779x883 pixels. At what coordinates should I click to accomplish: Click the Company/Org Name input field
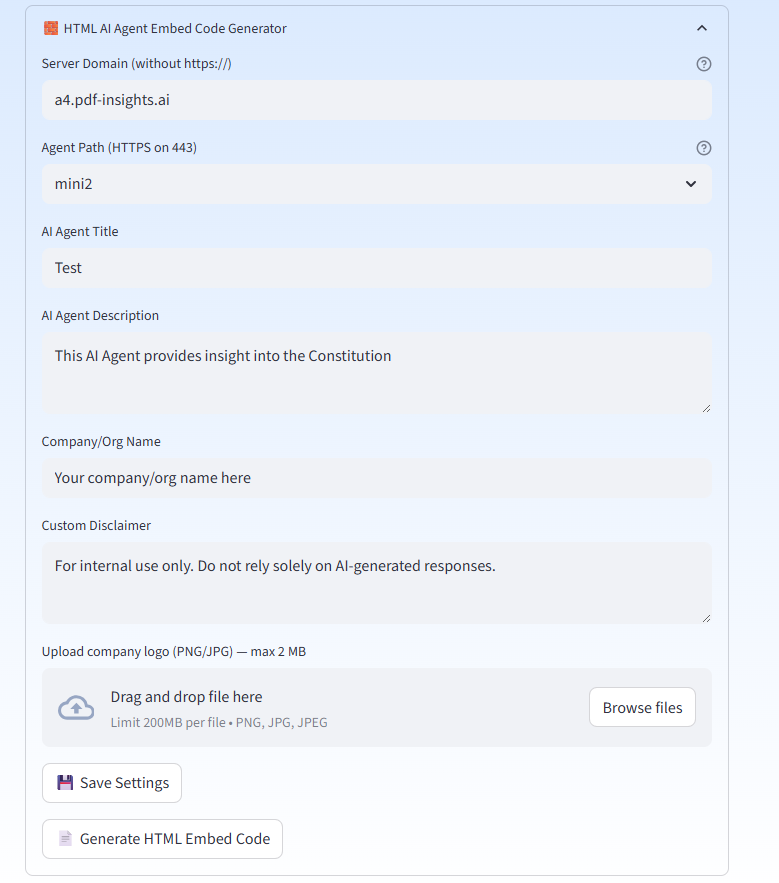(x=376, y=477)
